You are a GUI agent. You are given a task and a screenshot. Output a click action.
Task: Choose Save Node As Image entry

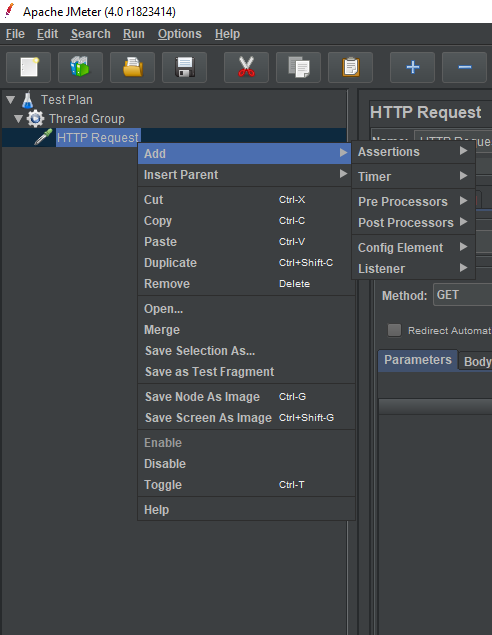[247, 396]
